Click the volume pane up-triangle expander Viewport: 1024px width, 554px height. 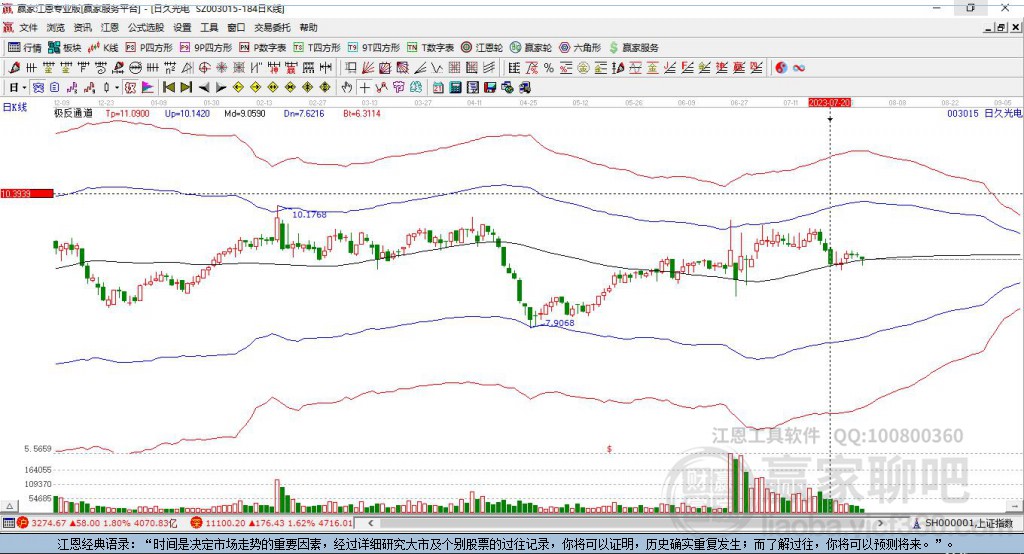(x=10, y=506)
